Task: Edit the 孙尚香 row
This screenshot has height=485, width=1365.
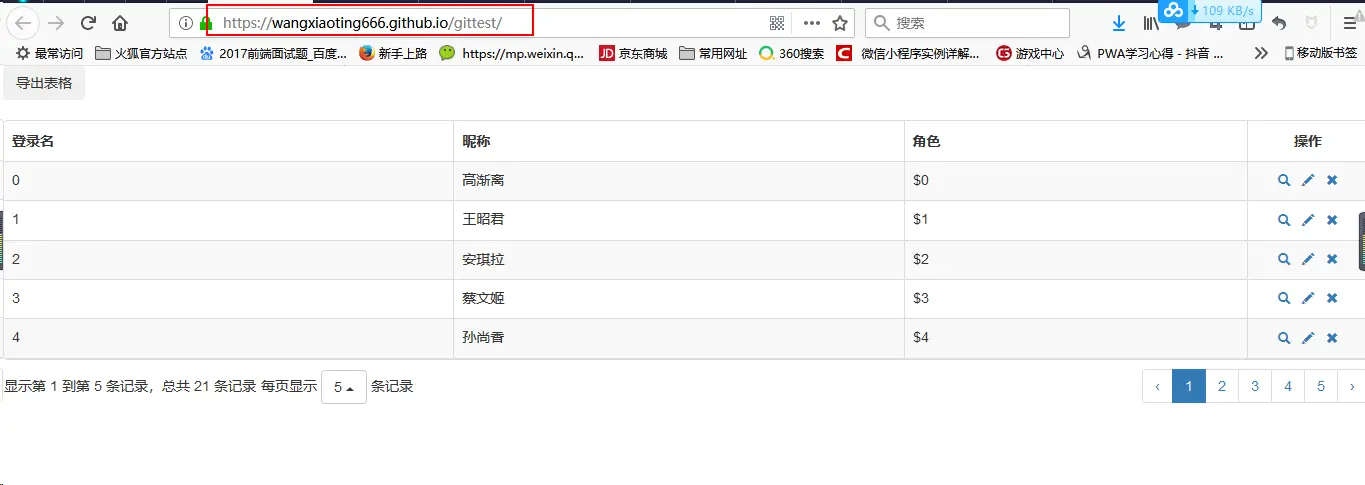Action: 1308,338
